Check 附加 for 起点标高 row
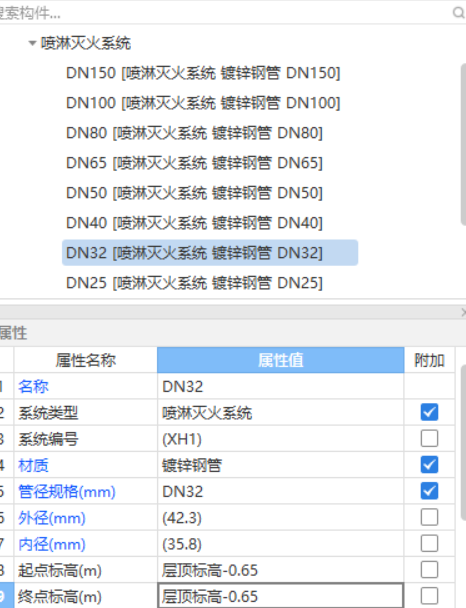Image resolution: width=466 pixels, height=608 pixels. tap(429, 570)
